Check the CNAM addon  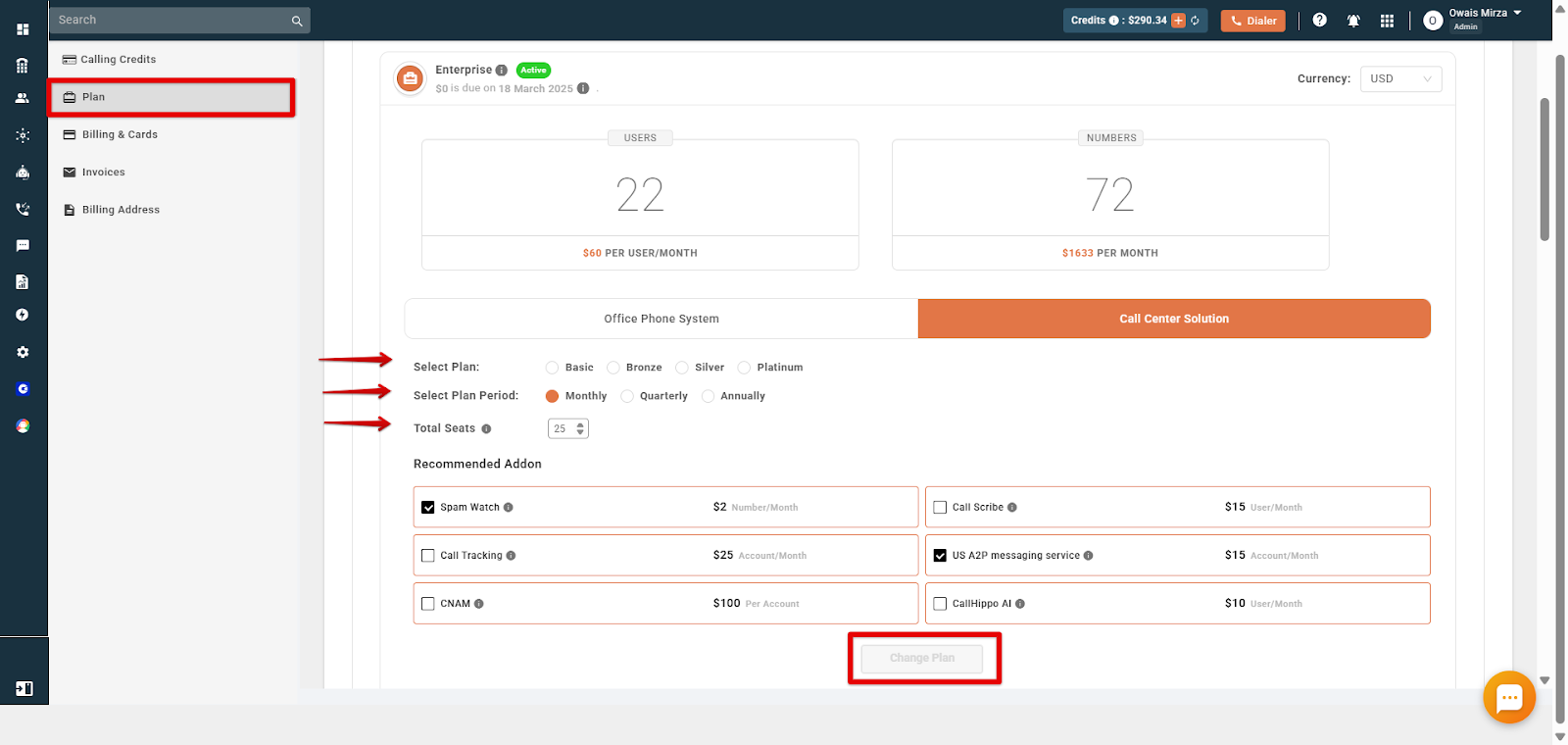pyautogui.click(x=428, y=604)
